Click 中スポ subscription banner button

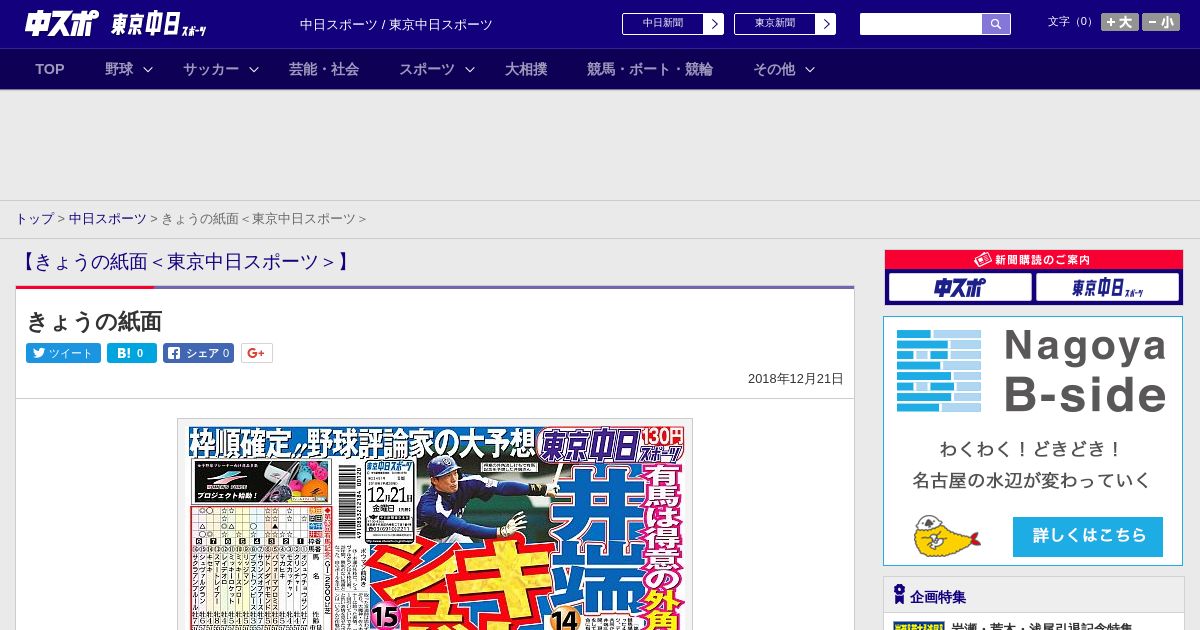coord(960,288)
